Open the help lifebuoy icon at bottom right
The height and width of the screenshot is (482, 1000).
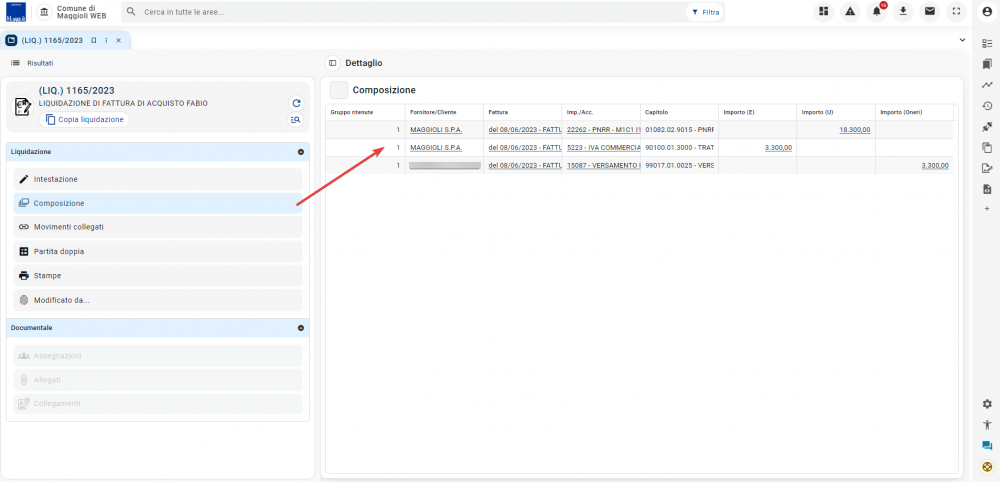point(987,466)
